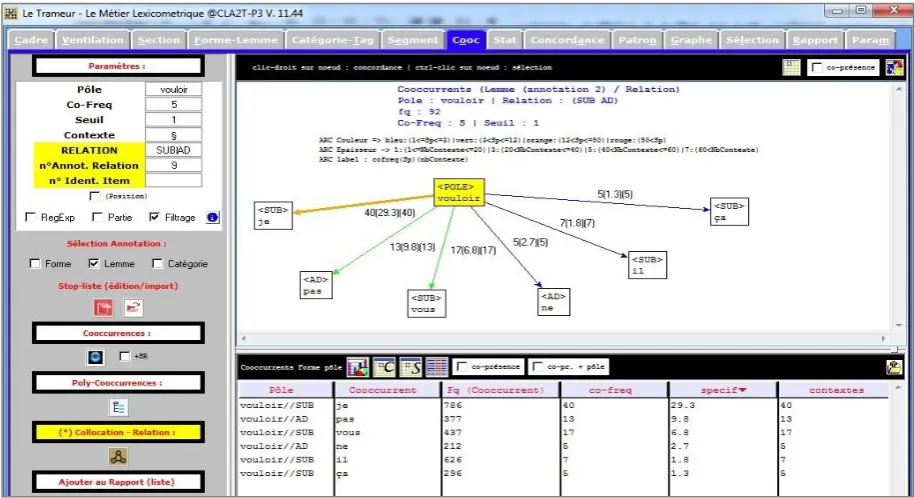This screenshot has width=915, height=498.
Task: Click the stop-list import icon
Action: (x=134, y=307)
